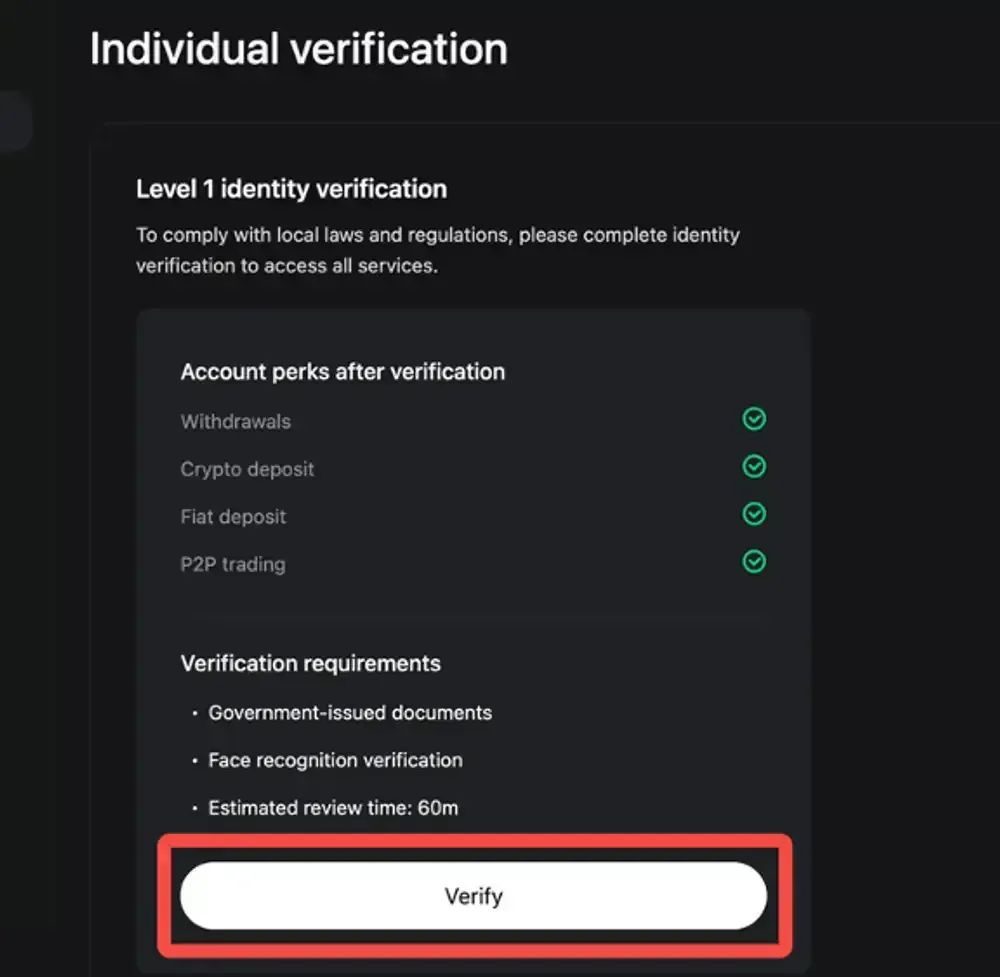Expand the Account perks after verification section
The width and height of the screenshot is (1000, 977).
point(342,371)
